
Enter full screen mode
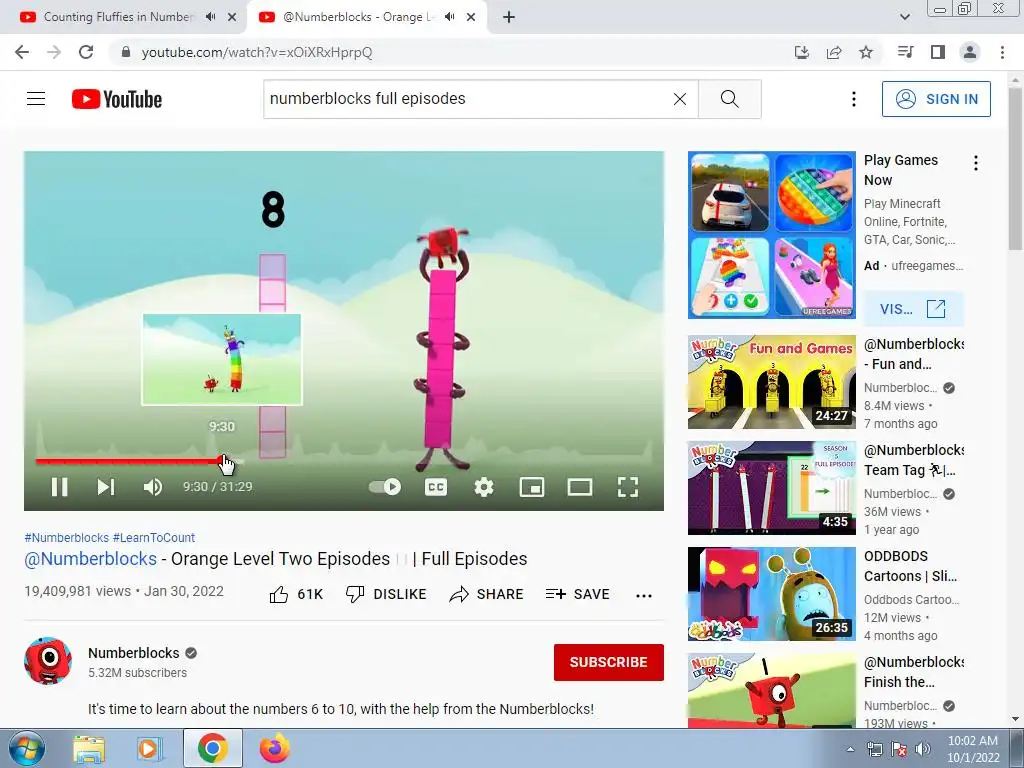[x=628, y=487]
